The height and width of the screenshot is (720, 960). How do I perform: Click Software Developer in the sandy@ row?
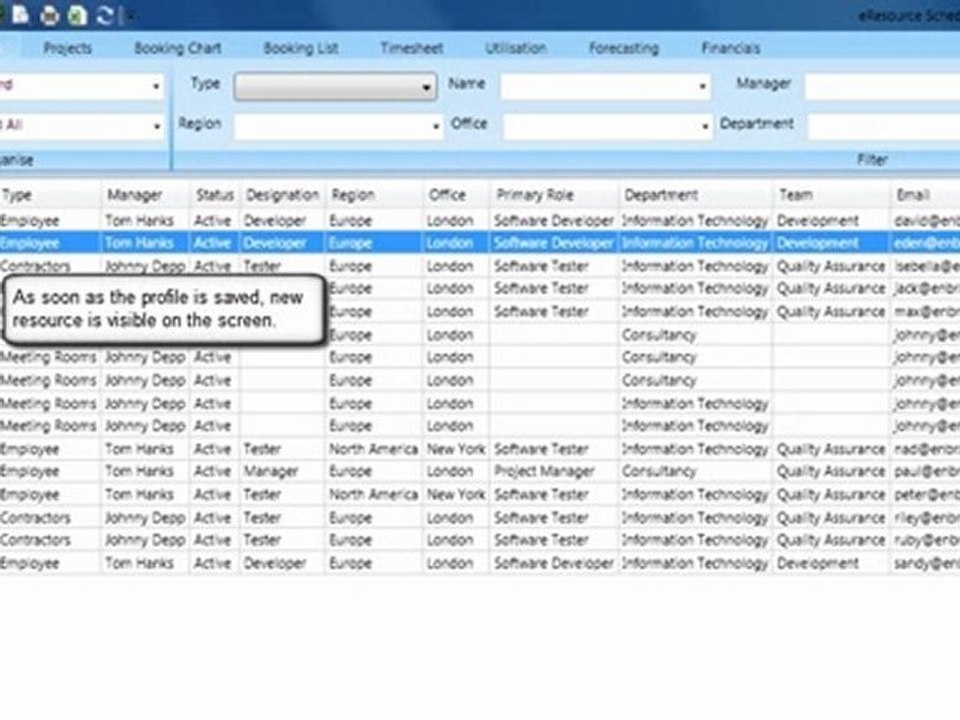click(x=553, y=563)
